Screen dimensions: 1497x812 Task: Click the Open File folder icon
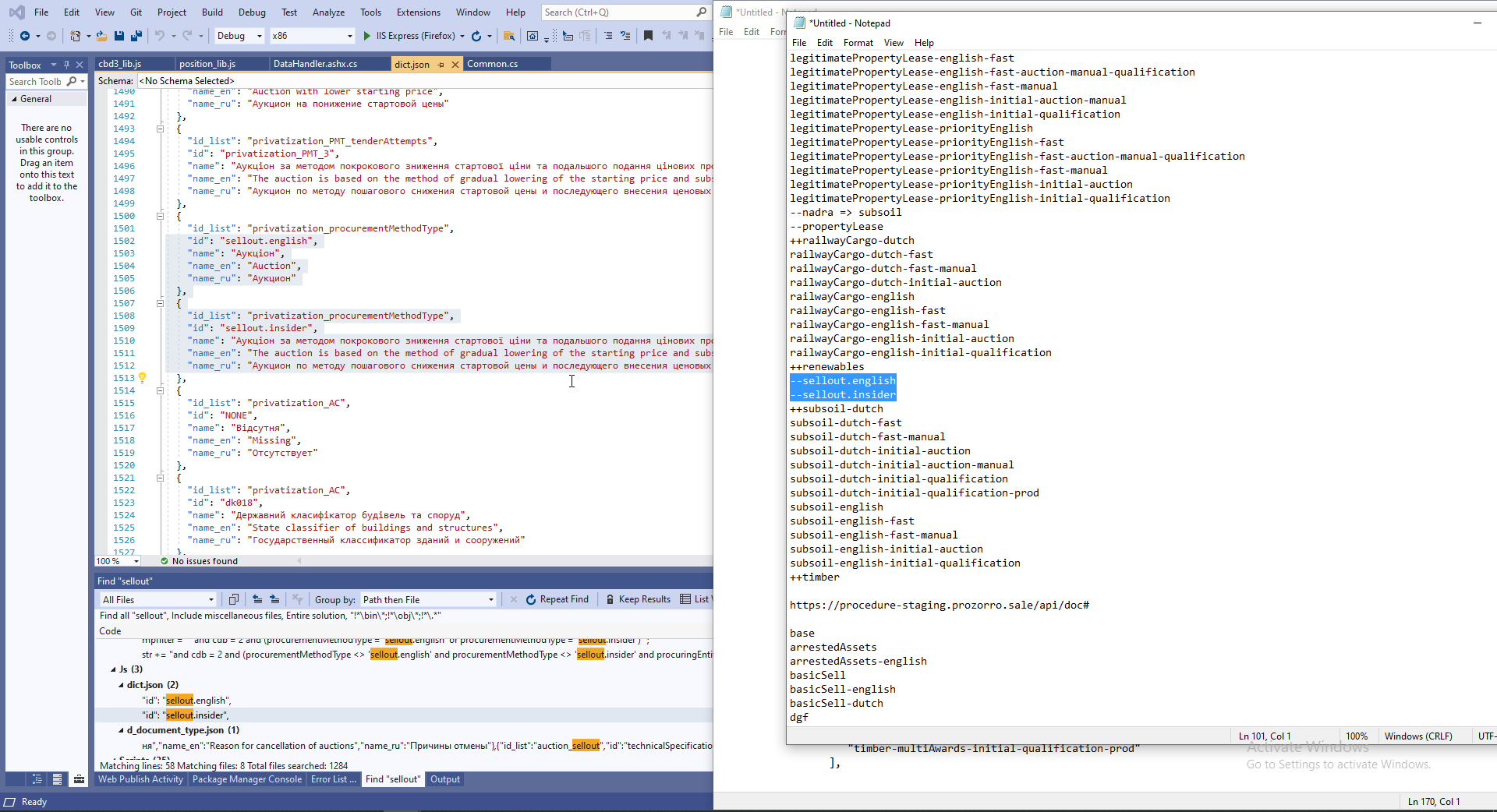(101, 36)
